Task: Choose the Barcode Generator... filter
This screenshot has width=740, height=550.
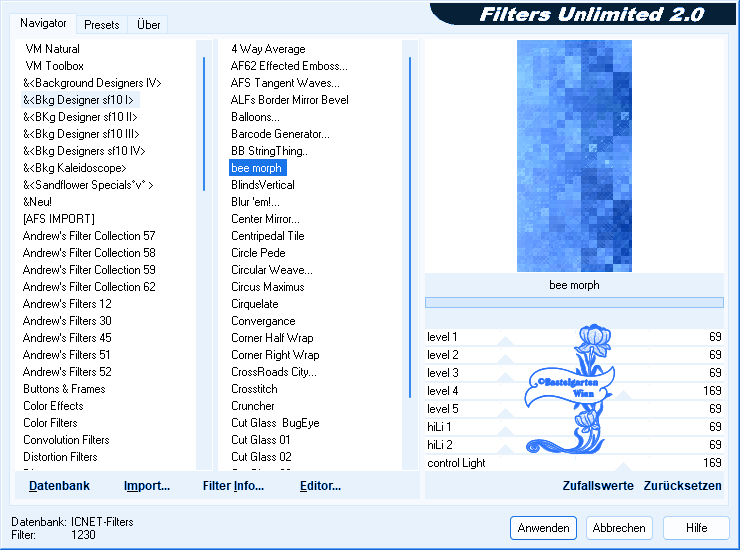Action: click(x=280, y=134)
